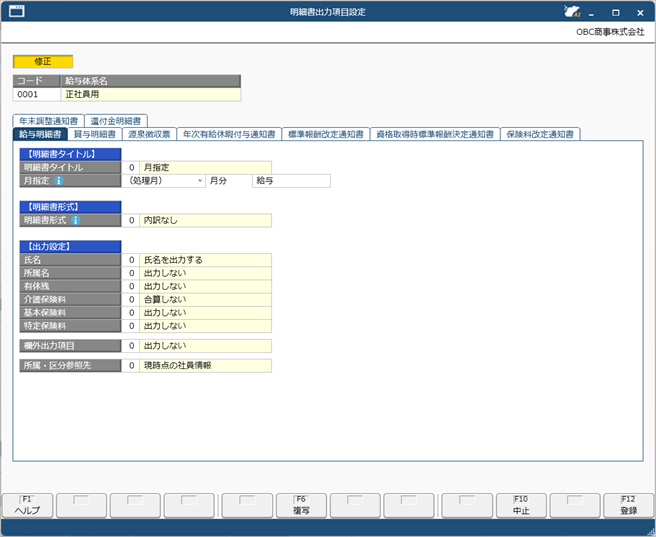Click the info icon beside 明細書形式
The image size is (656, 537).
click(75, 220)
